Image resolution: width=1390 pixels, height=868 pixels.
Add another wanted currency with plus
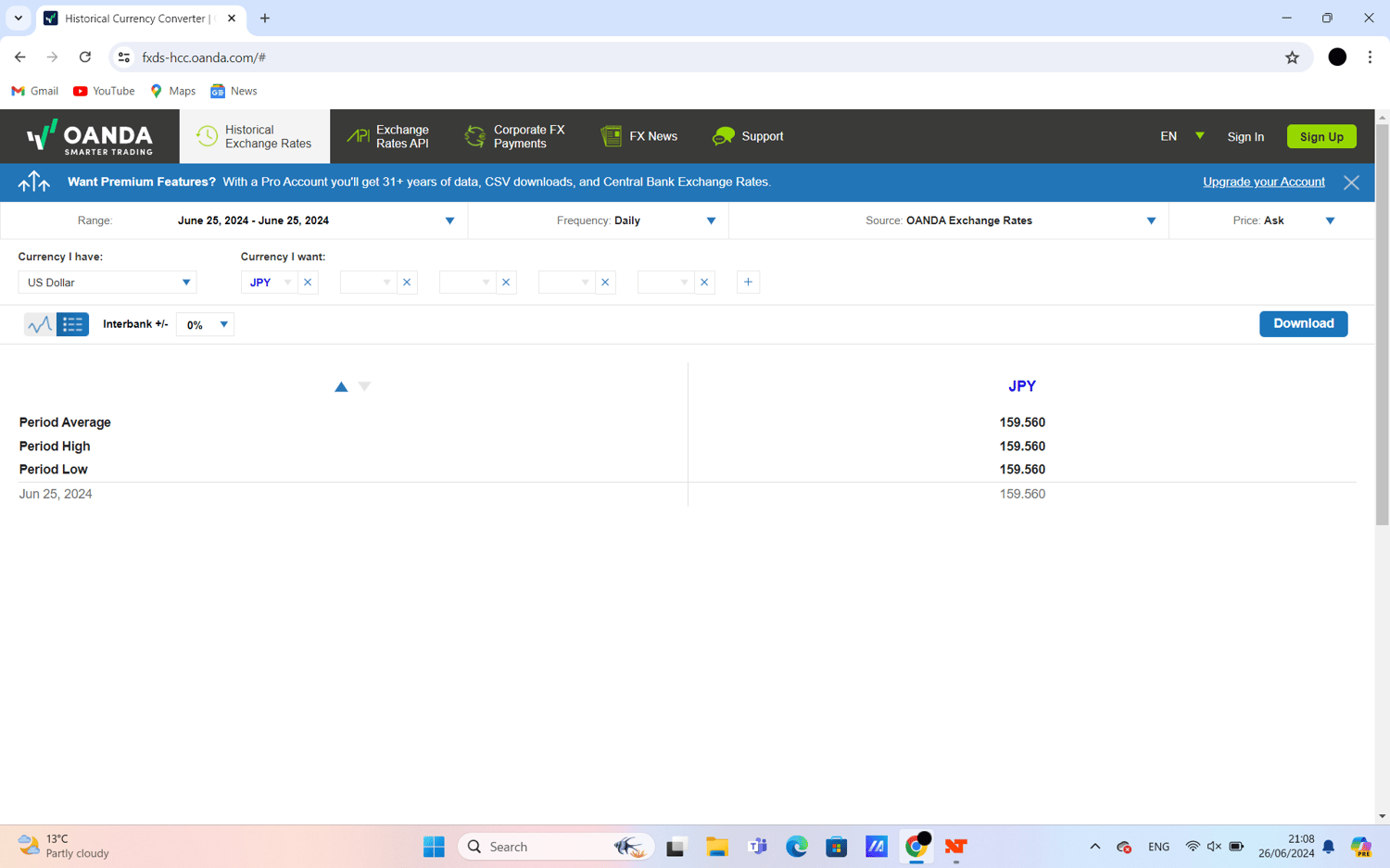(748, 283)
